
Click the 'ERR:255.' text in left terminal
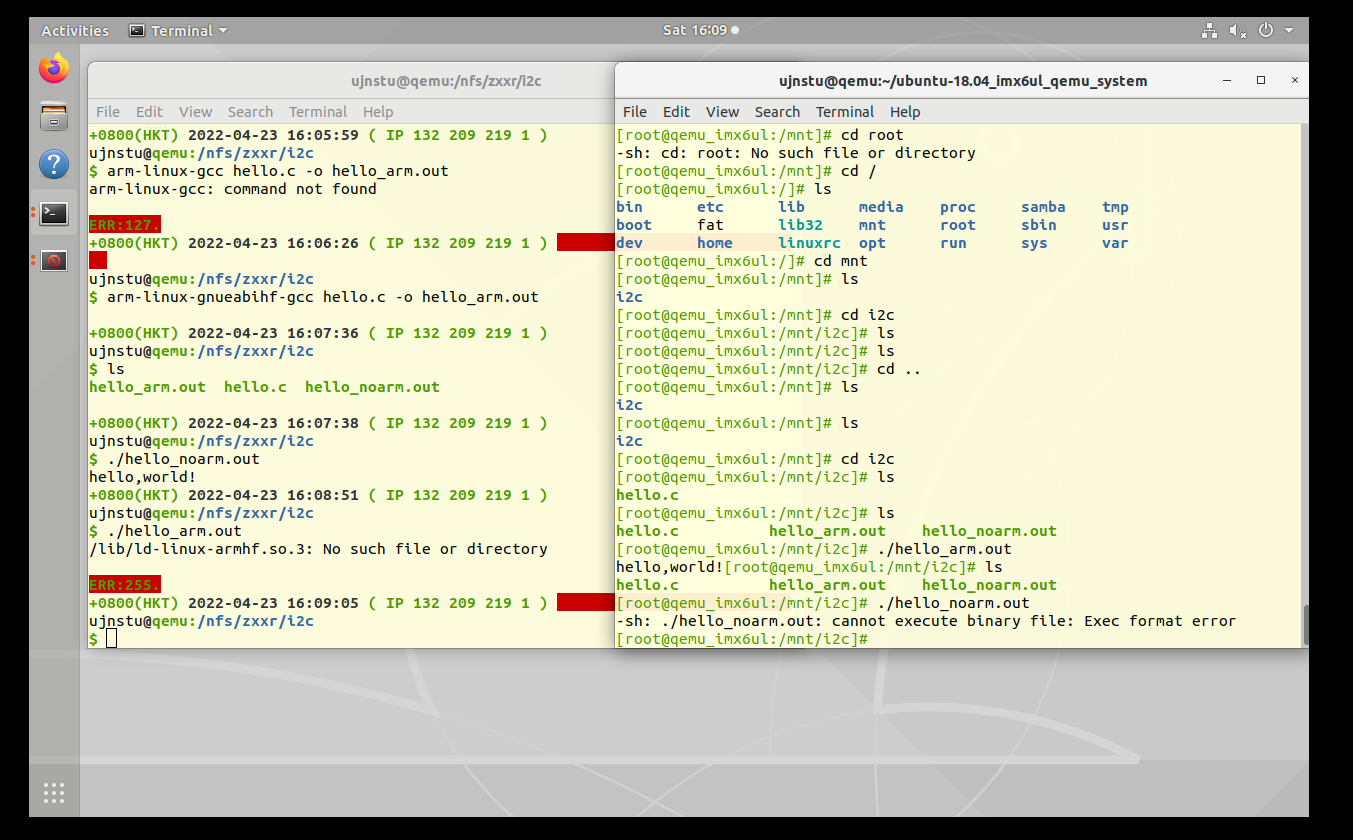pos(125,585)
